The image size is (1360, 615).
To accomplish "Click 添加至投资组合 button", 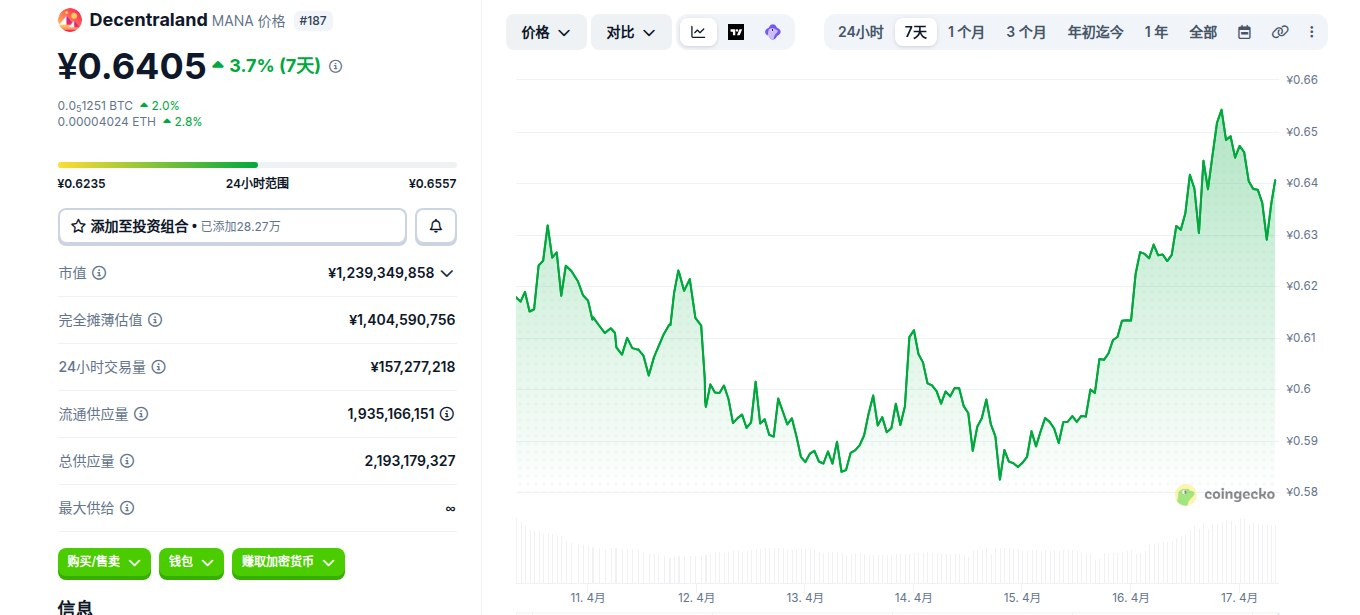I will pos(232,226).
